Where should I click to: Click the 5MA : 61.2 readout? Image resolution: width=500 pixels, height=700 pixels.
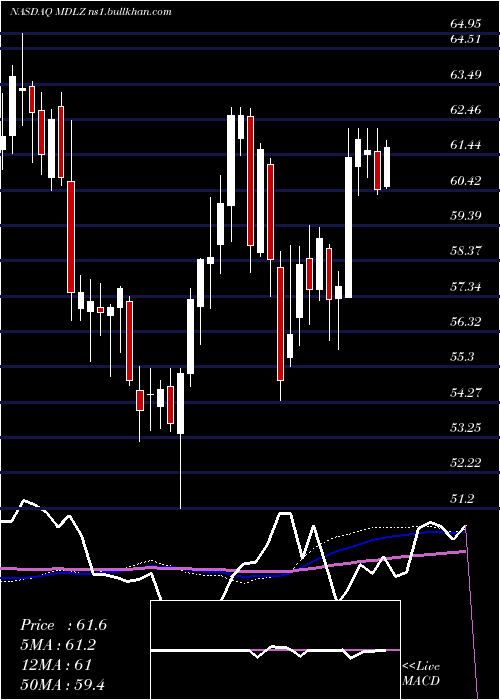pyautogui.click(x=58, y=645)
